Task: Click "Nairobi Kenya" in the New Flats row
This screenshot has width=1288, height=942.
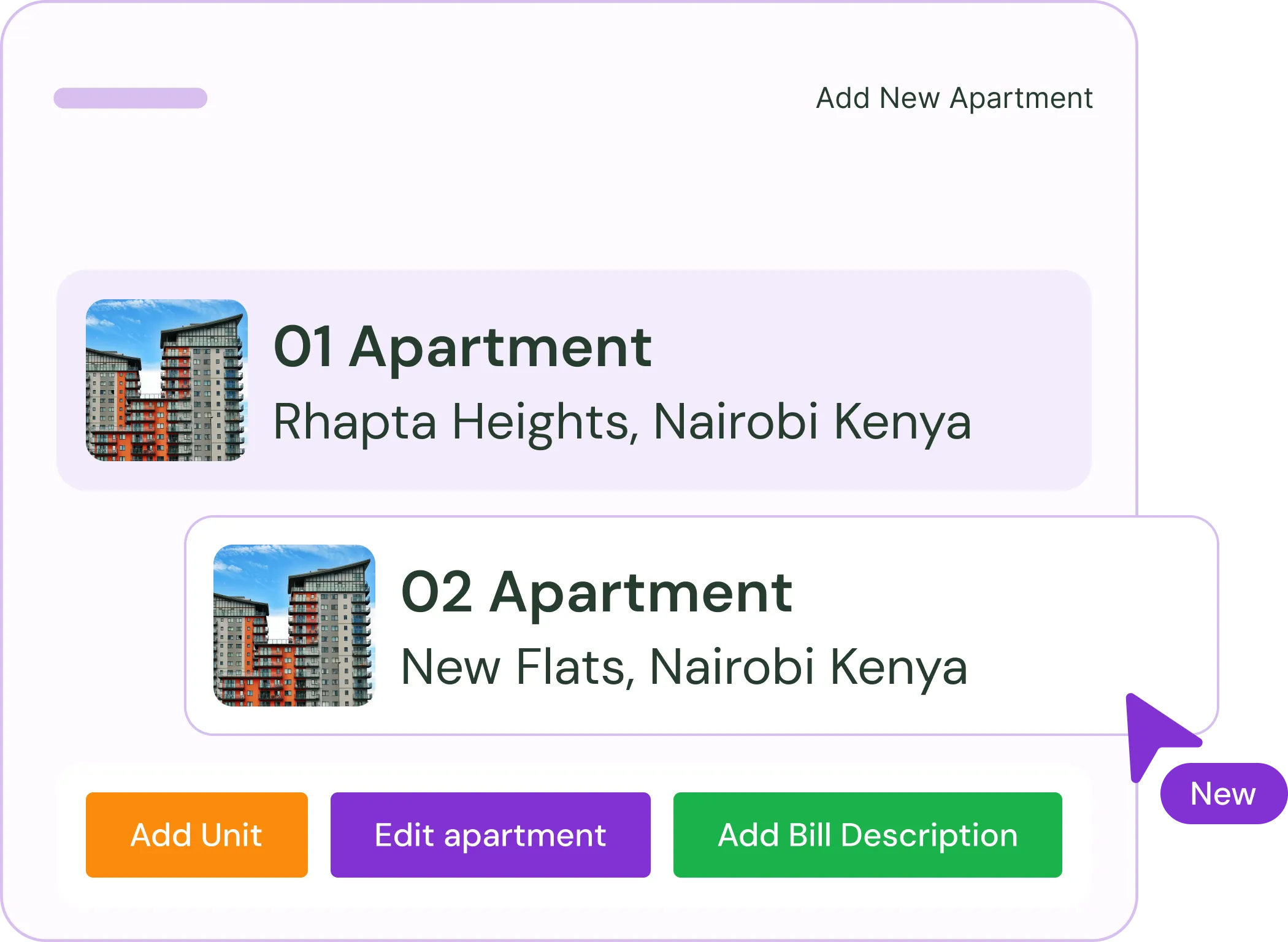Action: pyautogui.click(x=808, y=667)
